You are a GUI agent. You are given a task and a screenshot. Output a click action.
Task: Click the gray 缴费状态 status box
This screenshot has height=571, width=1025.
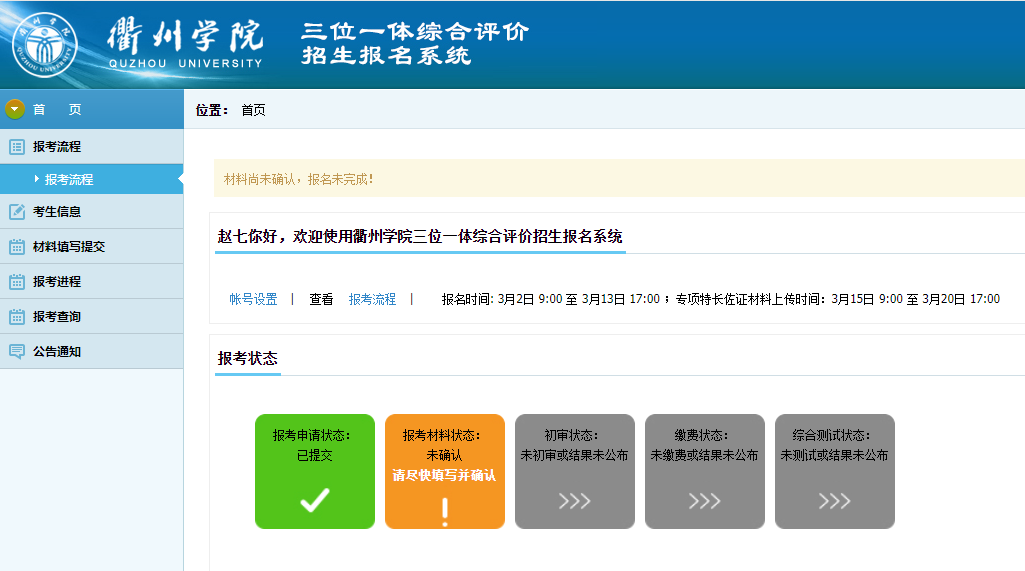coord(704,471)
